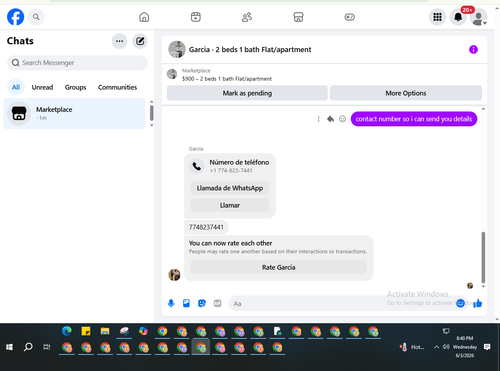
Task: Send a thumbs-up like
Action: click(x=478, y=303)
